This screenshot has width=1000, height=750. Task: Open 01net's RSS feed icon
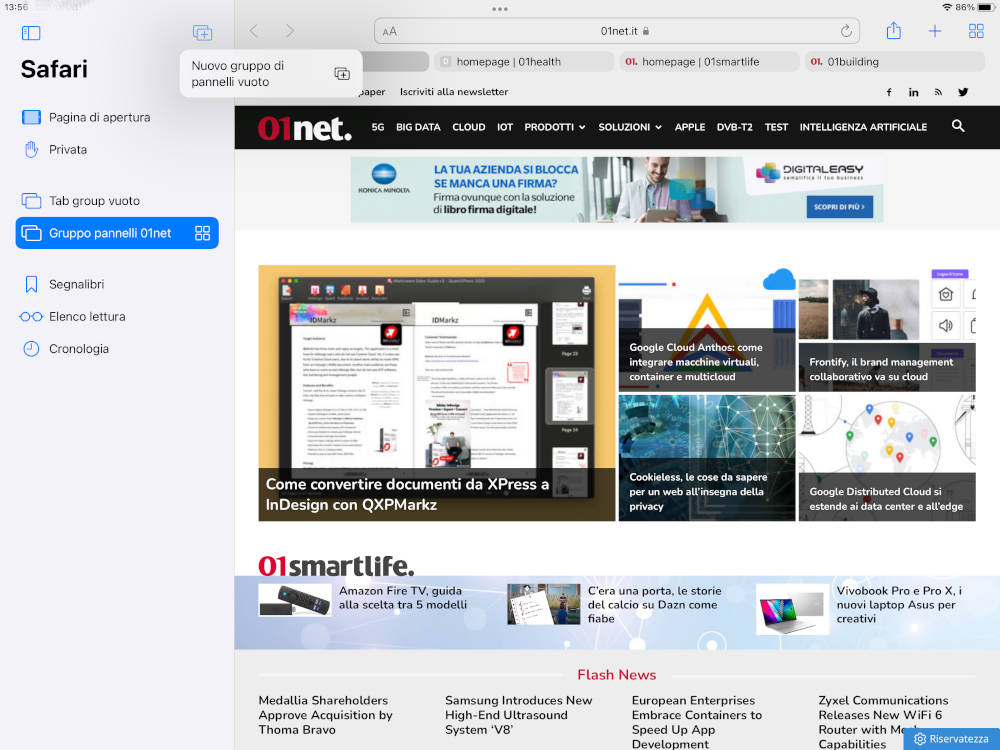tap(938, 92)
